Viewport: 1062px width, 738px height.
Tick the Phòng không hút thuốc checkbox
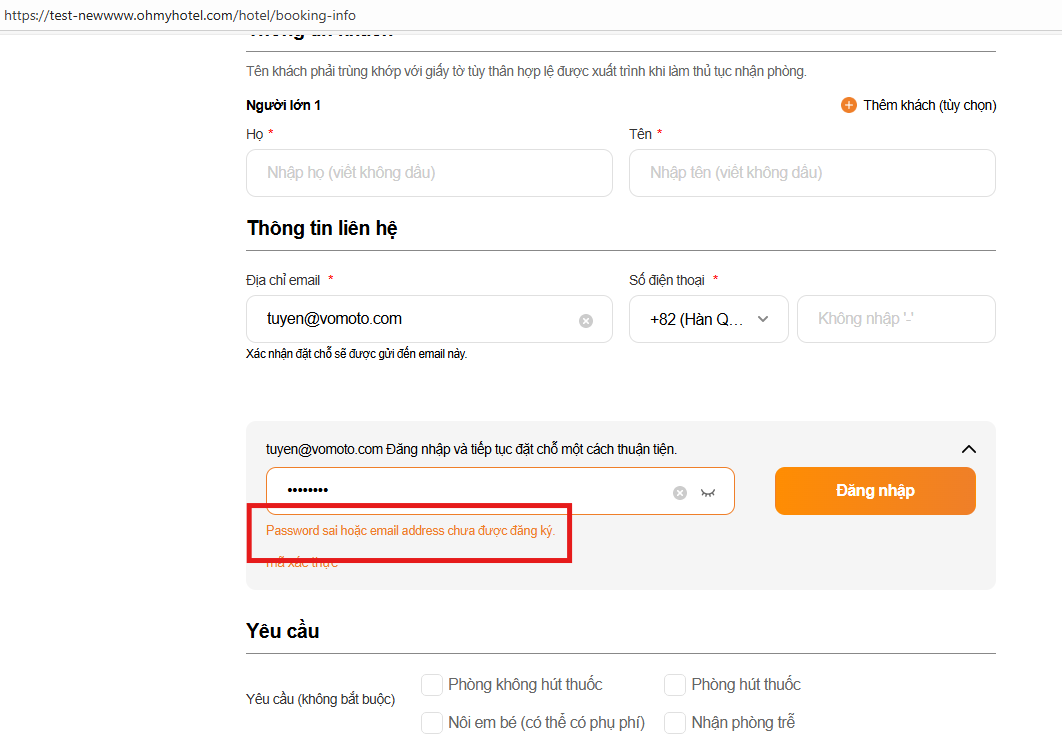(432, 685)
